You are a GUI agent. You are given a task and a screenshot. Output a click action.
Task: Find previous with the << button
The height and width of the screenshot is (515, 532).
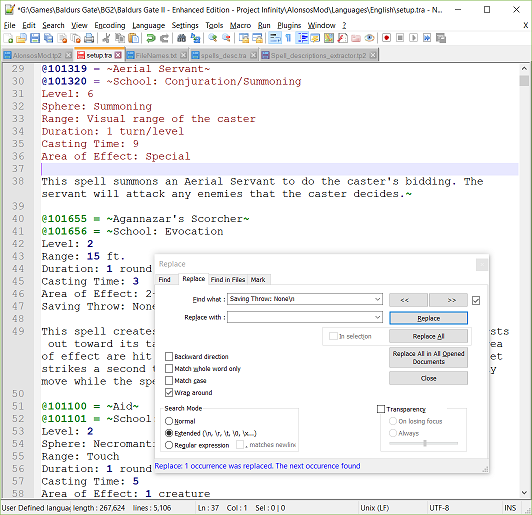pos(408,300)
